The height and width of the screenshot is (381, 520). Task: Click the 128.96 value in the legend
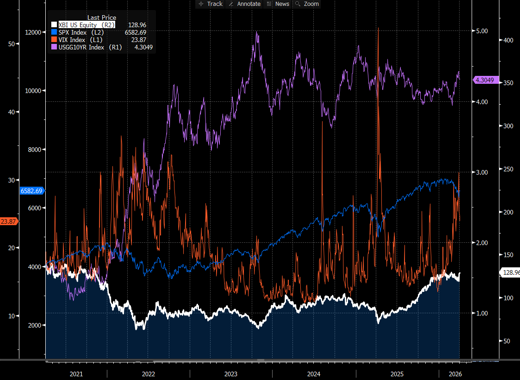(137, 25)
